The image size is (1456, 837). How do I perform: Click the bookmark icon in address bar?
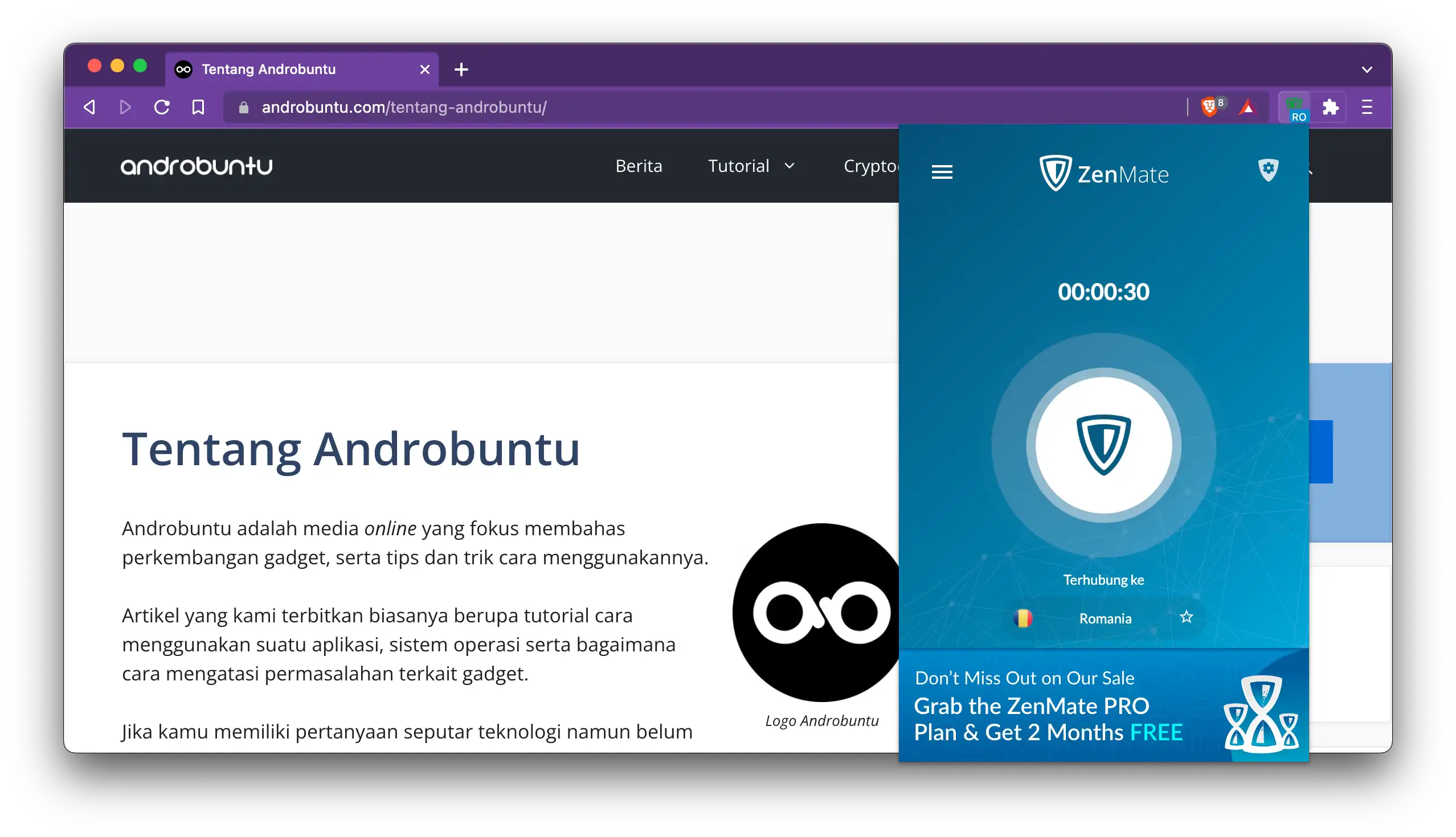pyautogui.click(x=198, y=107)
